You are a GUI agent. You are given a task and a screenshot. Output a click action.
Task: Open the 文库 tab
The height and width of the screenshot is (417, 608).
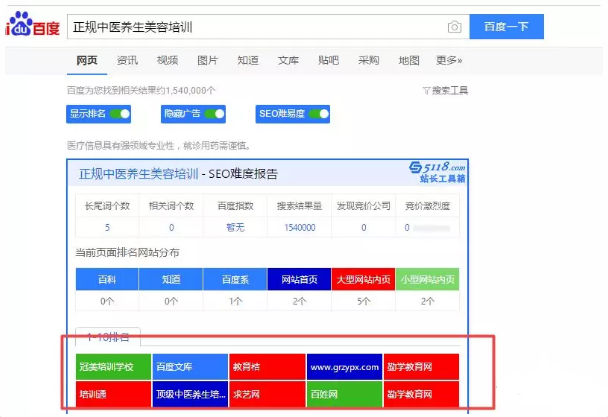[x=288, y=60]
